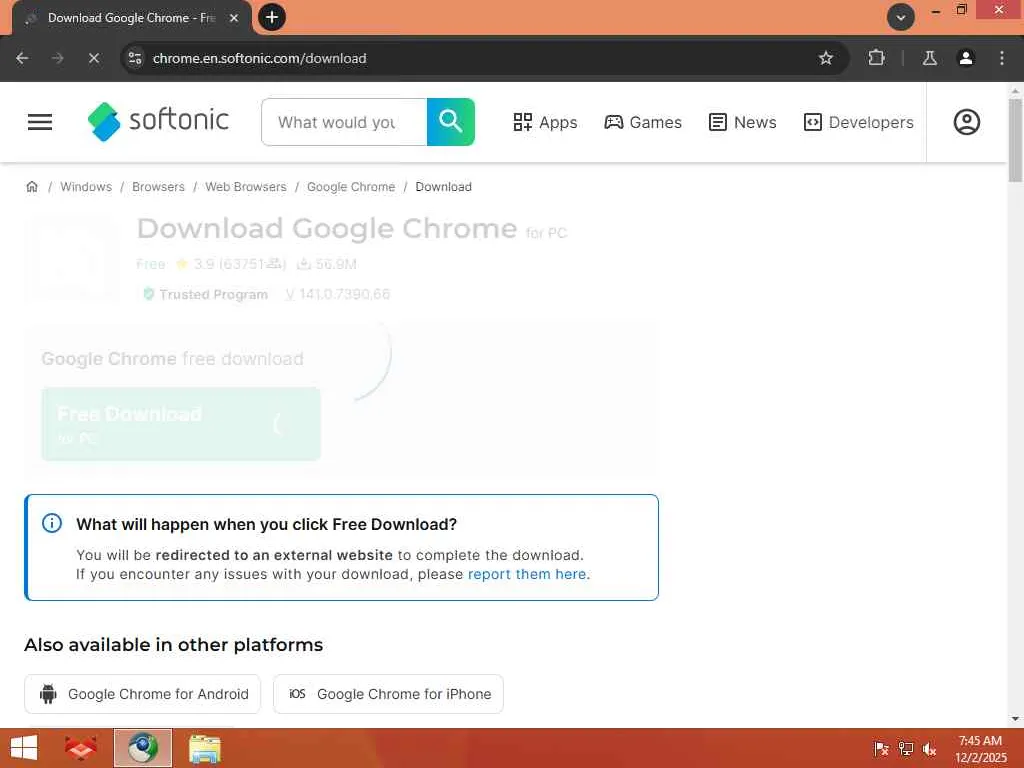The image size is (1024, 768).
Task: Click the 'report them here' link
Action: pos(527,574)
